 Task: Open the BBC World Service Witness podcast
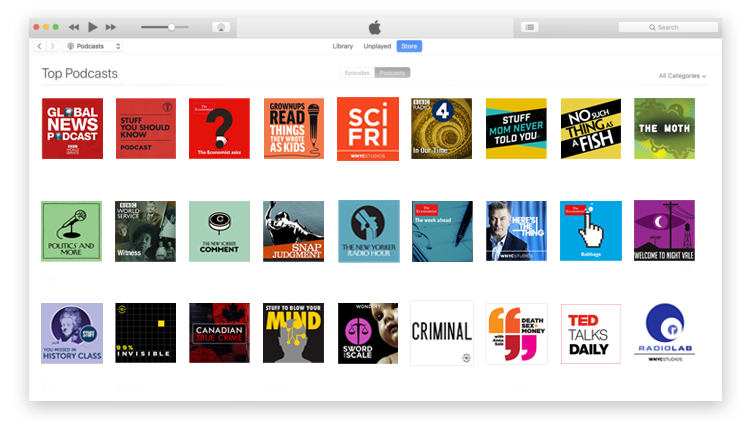tap(145, 231)
